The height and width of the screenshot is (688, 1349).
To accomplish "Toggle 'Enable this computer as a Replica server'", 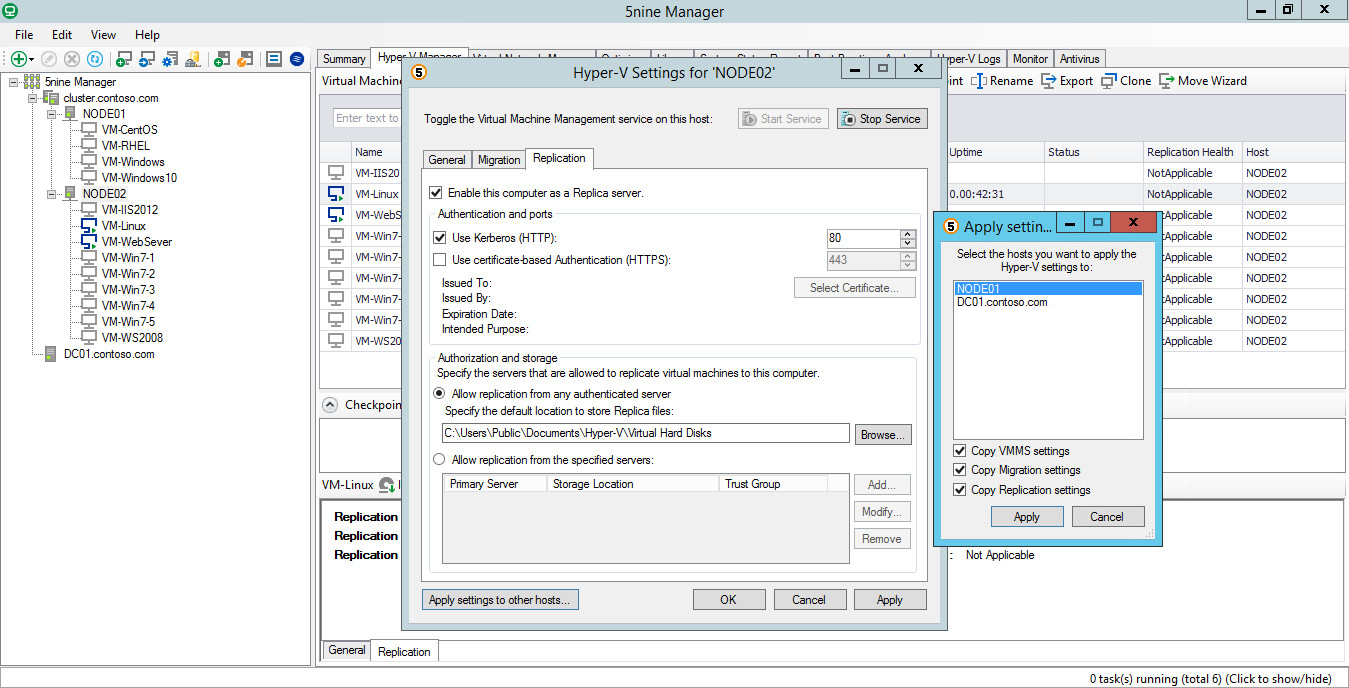I will (435, 193).
